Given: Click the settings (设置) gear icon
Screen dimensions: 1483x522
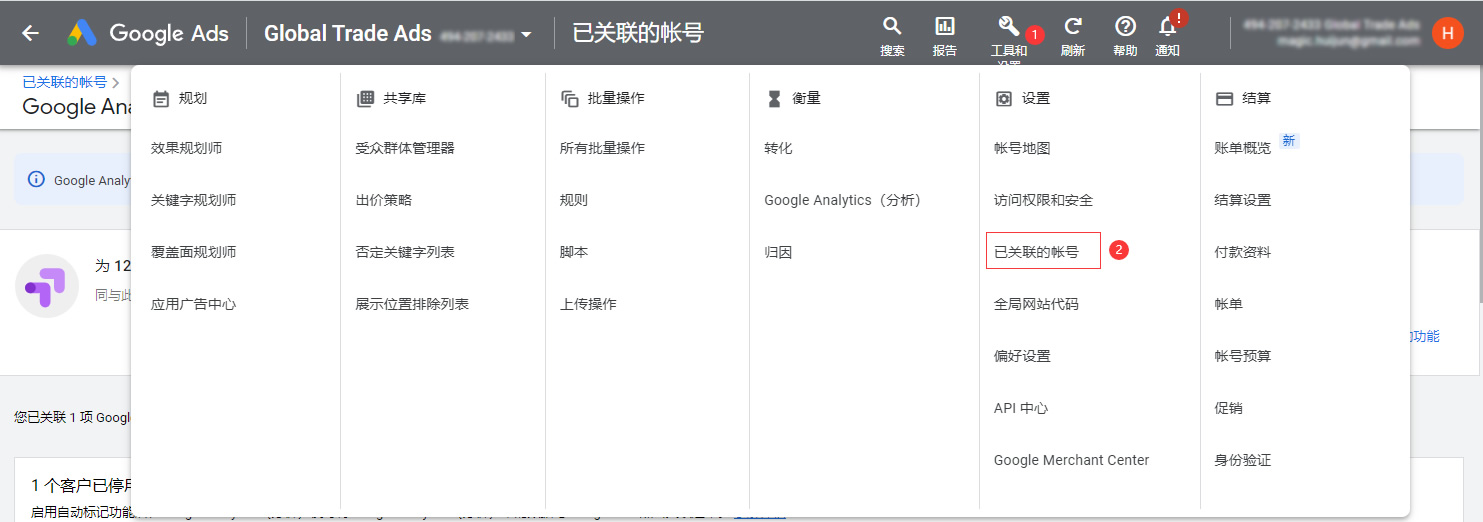Looking at the screenshot, I should click(x=1004, y=99).
